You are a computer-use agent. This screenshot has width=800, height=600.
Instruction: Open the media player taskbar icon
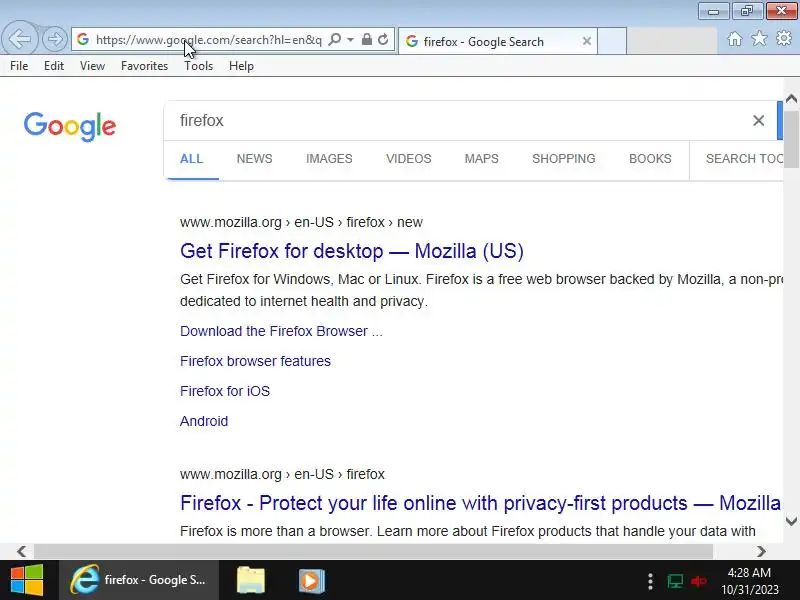pos(312,580)
